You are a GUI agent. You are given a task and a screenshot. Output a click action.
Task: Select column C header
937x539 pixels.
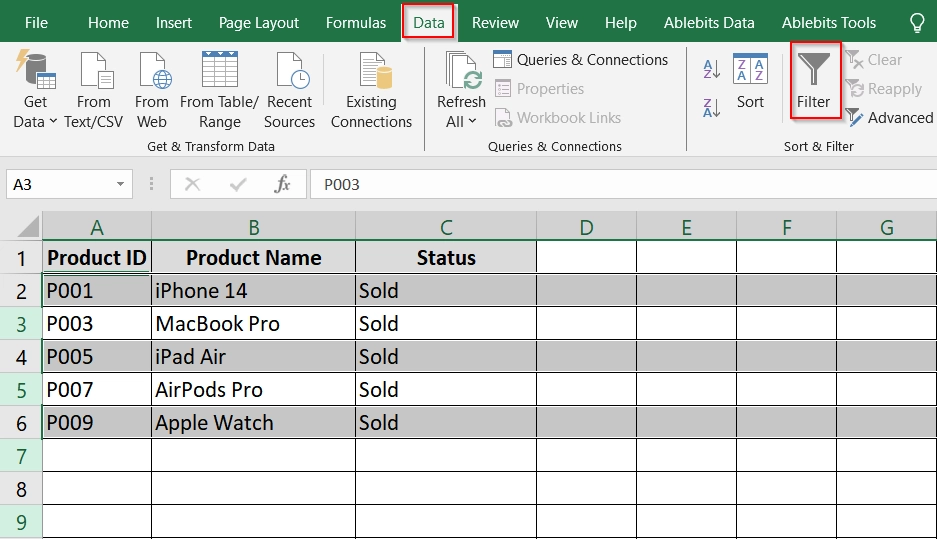446,227
